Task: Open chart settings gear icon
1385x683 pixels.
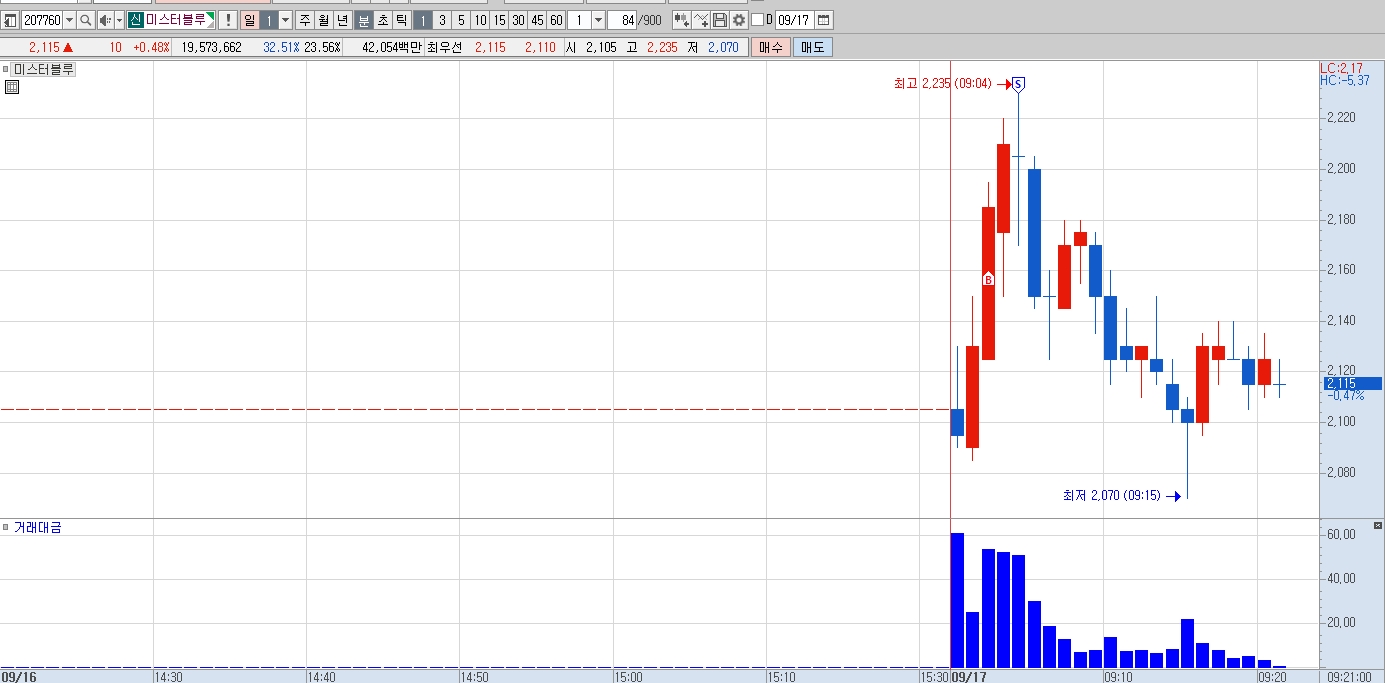Action: (x=739, y=20)
